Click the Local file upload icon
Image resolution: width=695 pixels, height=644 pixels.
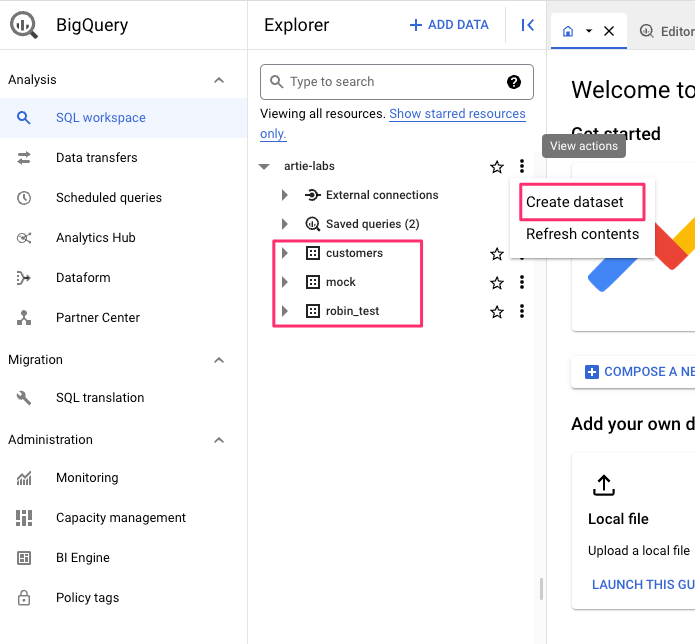(604, 485)
